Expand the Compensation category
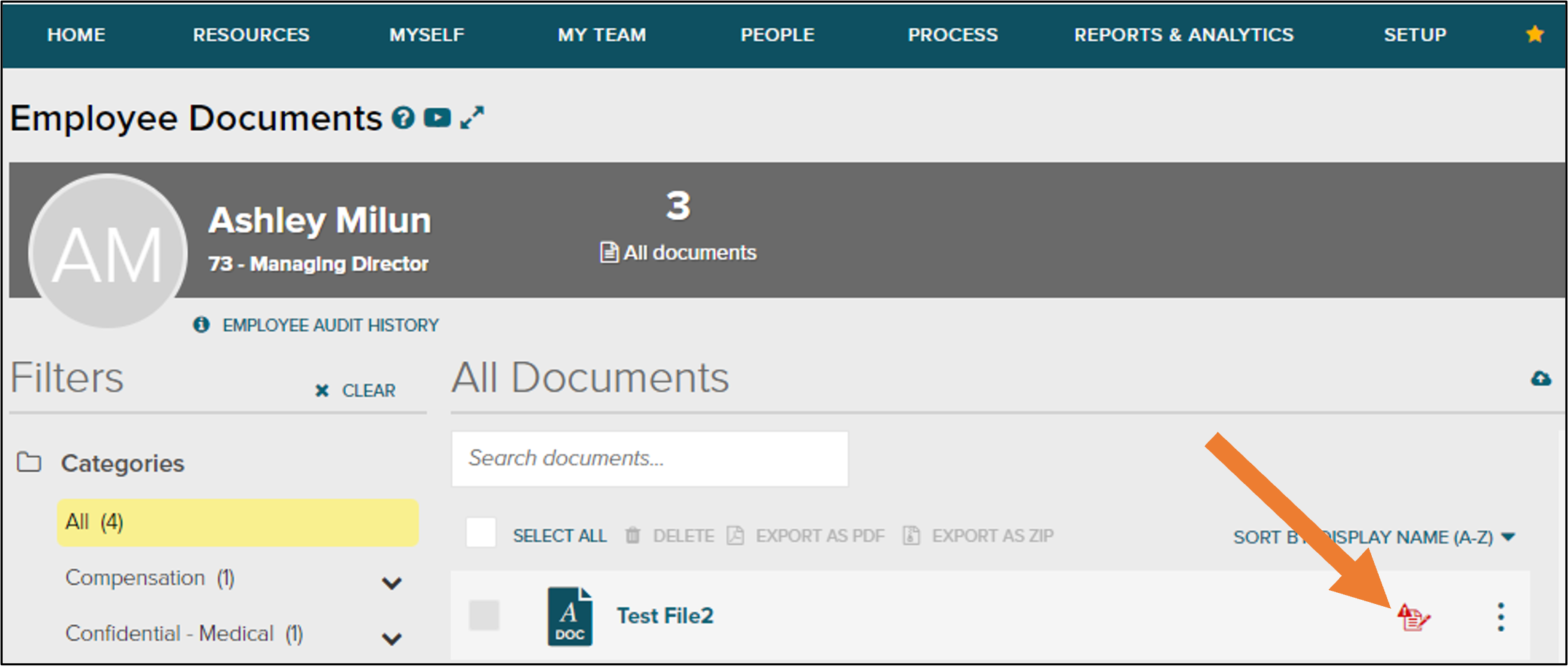This screenshot has height=668, width=1568. (392, 582)
